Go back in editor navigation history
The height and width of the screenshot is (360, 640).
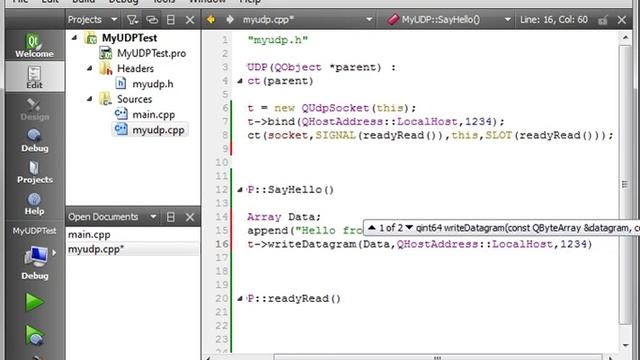tap(211, 19)
